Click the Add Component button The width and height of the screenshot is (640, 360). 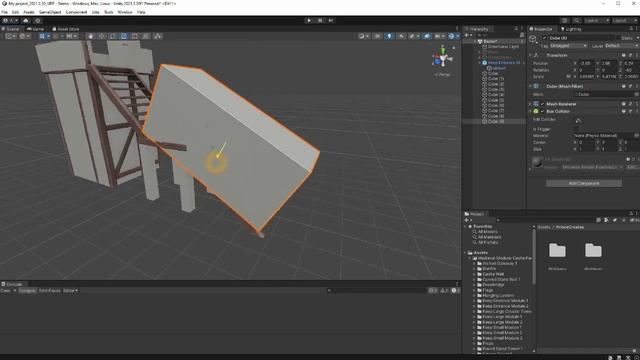pyautogui.click(x=584, y=184)
